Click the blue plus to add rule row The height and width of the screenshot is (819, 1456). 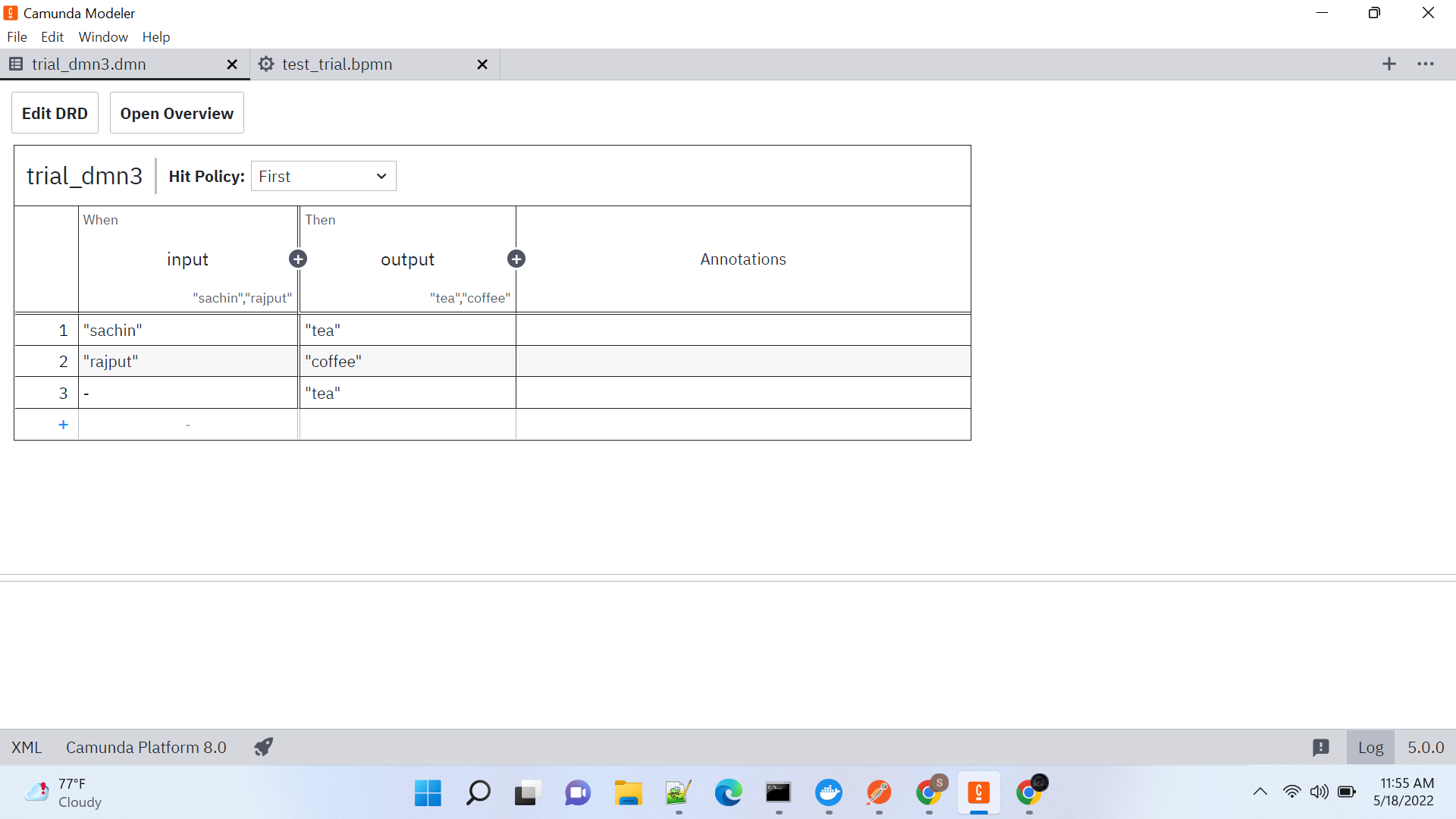(63, 425)
